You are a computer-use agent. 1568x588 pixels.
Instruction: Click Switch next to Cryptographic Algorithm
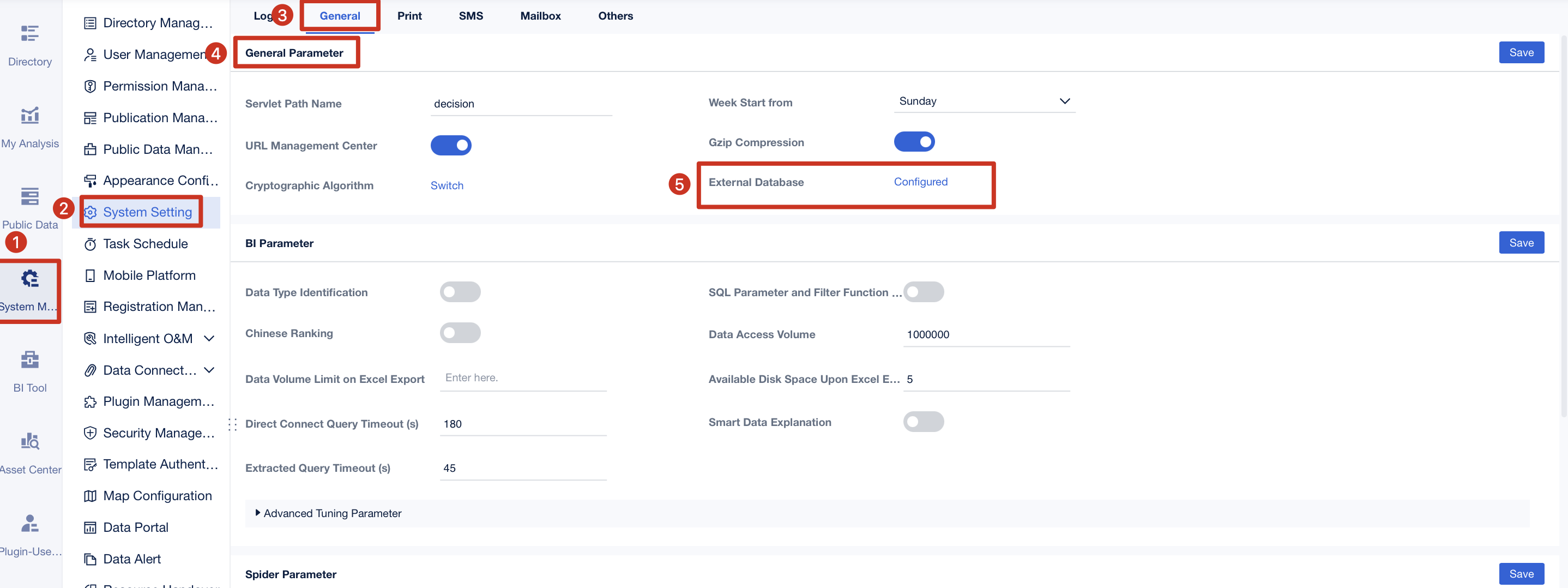tap(447, 185)
